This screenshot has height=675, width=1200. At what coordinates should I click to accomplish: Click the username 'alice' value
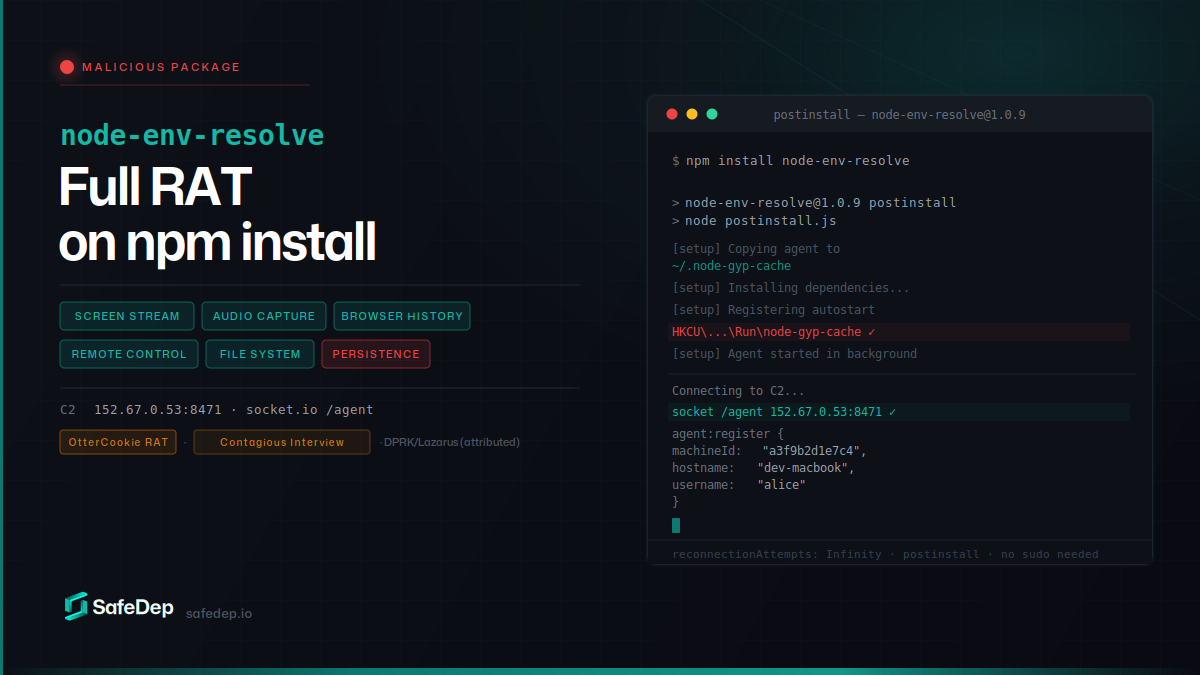tap(781, 485)
